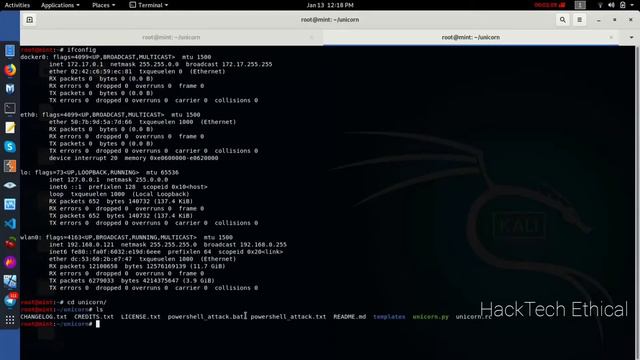This screenshot has width=640, height=360.
Task: Open the clock showing Jan 13 12:18 PM
Action: (330, 5)
